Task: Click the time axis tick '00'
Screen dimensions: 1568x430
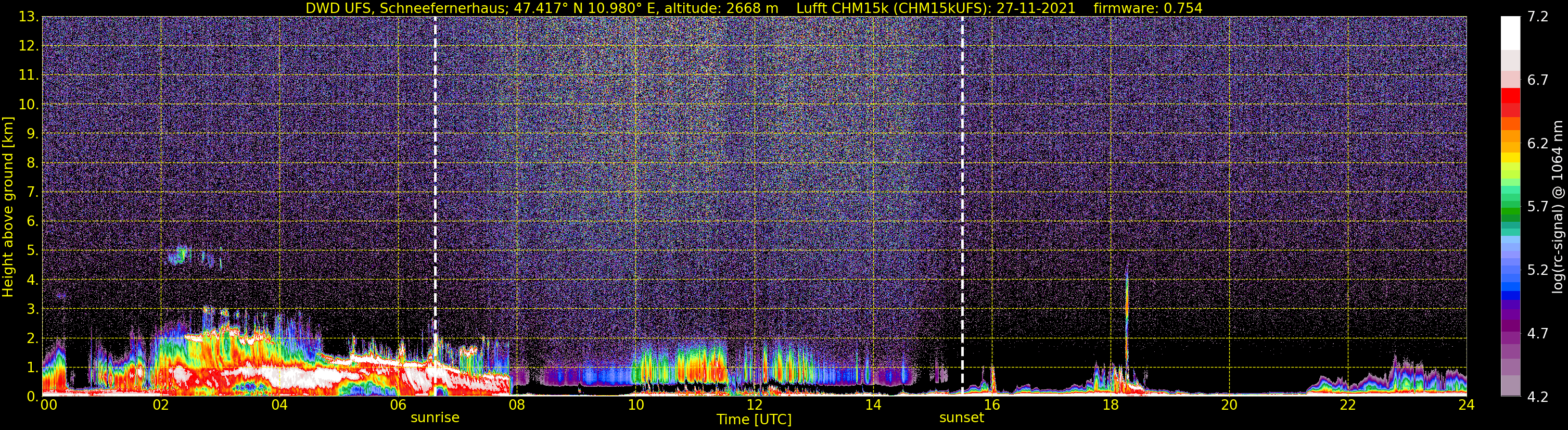Action: click(48, 406)
